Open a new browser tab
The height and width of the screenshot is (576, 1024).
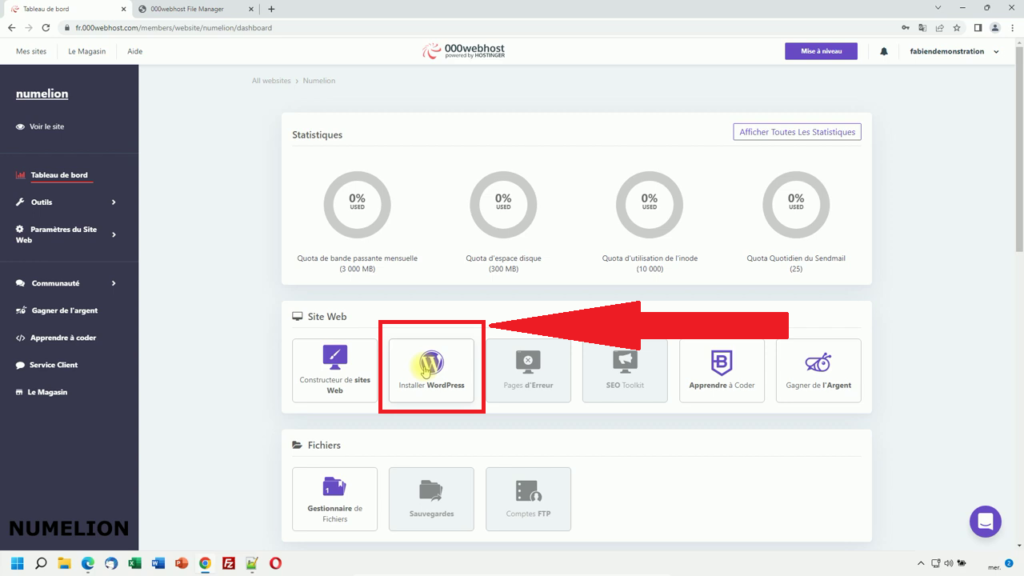[272, 9]
